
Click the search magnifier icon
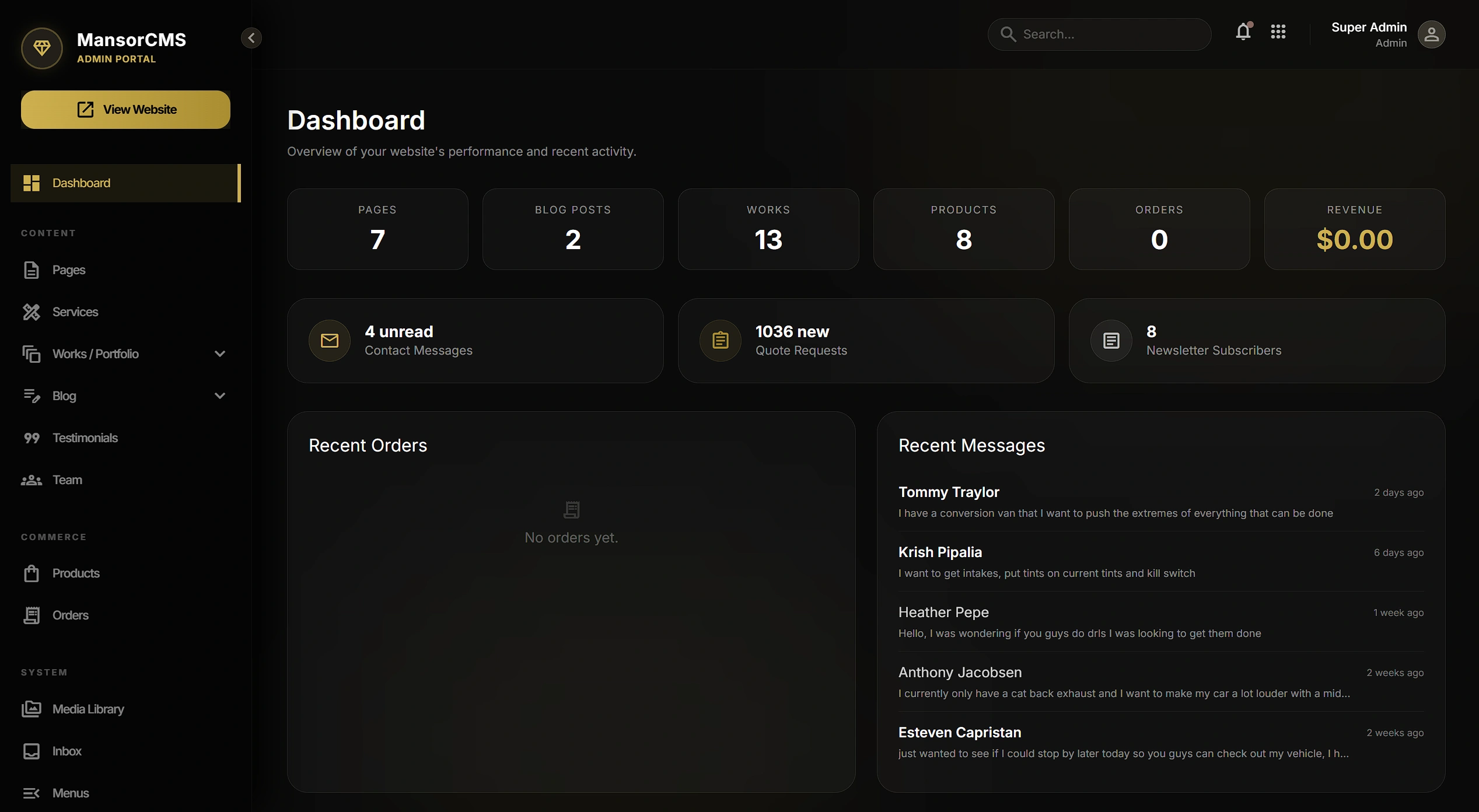click(x=1008, y=34)
